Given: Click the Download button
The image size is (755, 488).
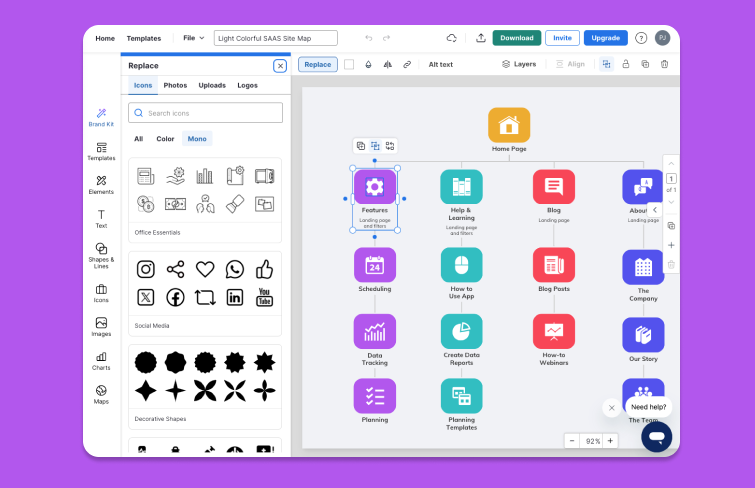Looking at the screenshot, I should [x=516, y=38].
